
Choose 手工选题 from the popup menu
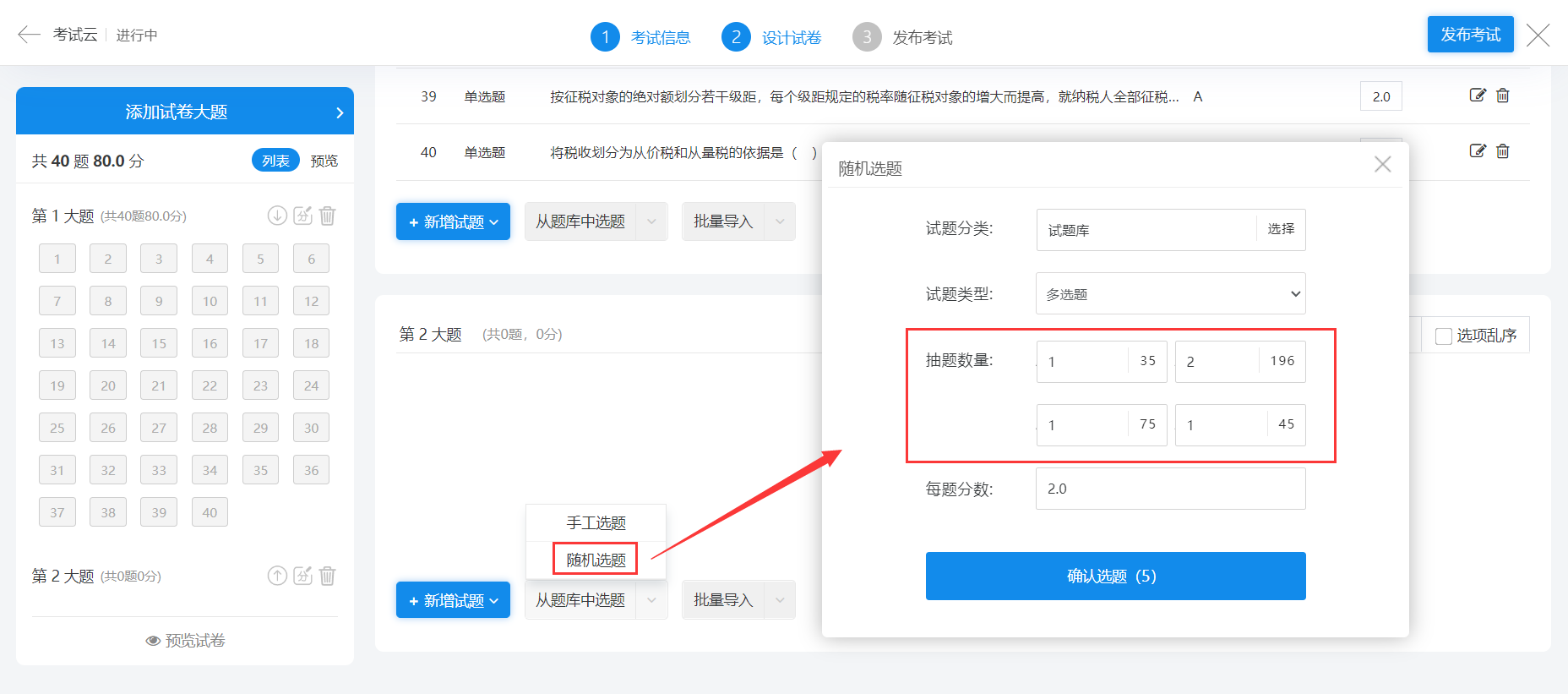[x=596, y=523]
